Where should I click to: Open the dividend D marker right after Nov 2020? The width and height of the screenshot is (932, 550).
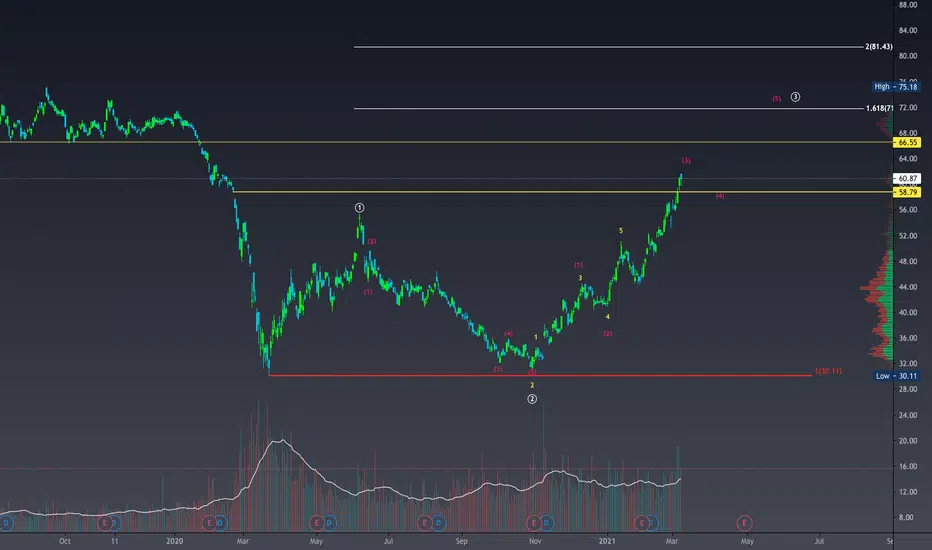[546, 523]
